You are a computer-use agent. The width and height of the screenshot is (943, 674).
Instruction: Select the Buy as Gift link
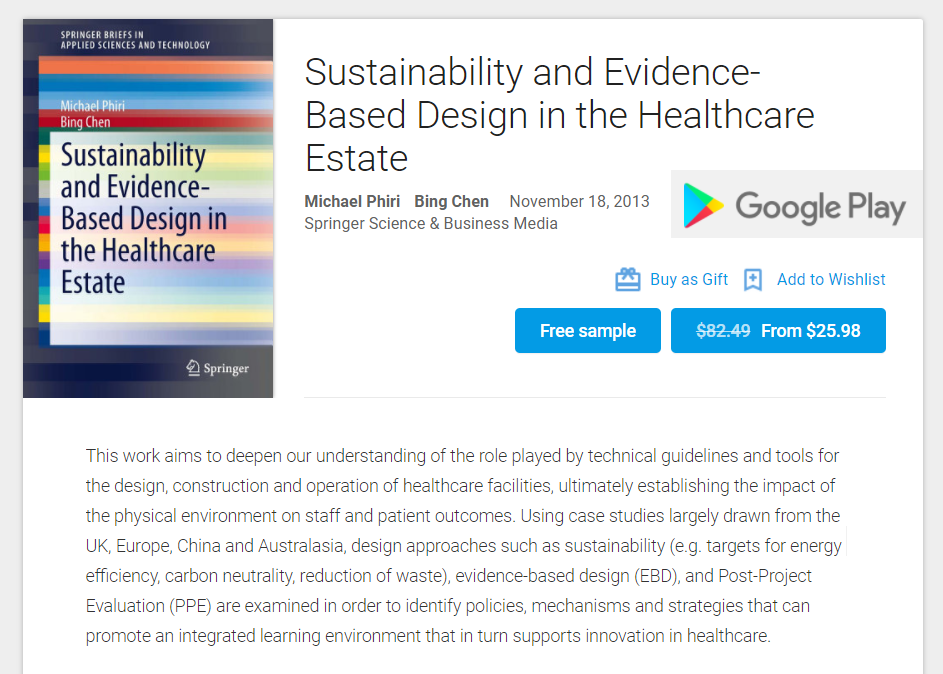(x=689, y=280)
